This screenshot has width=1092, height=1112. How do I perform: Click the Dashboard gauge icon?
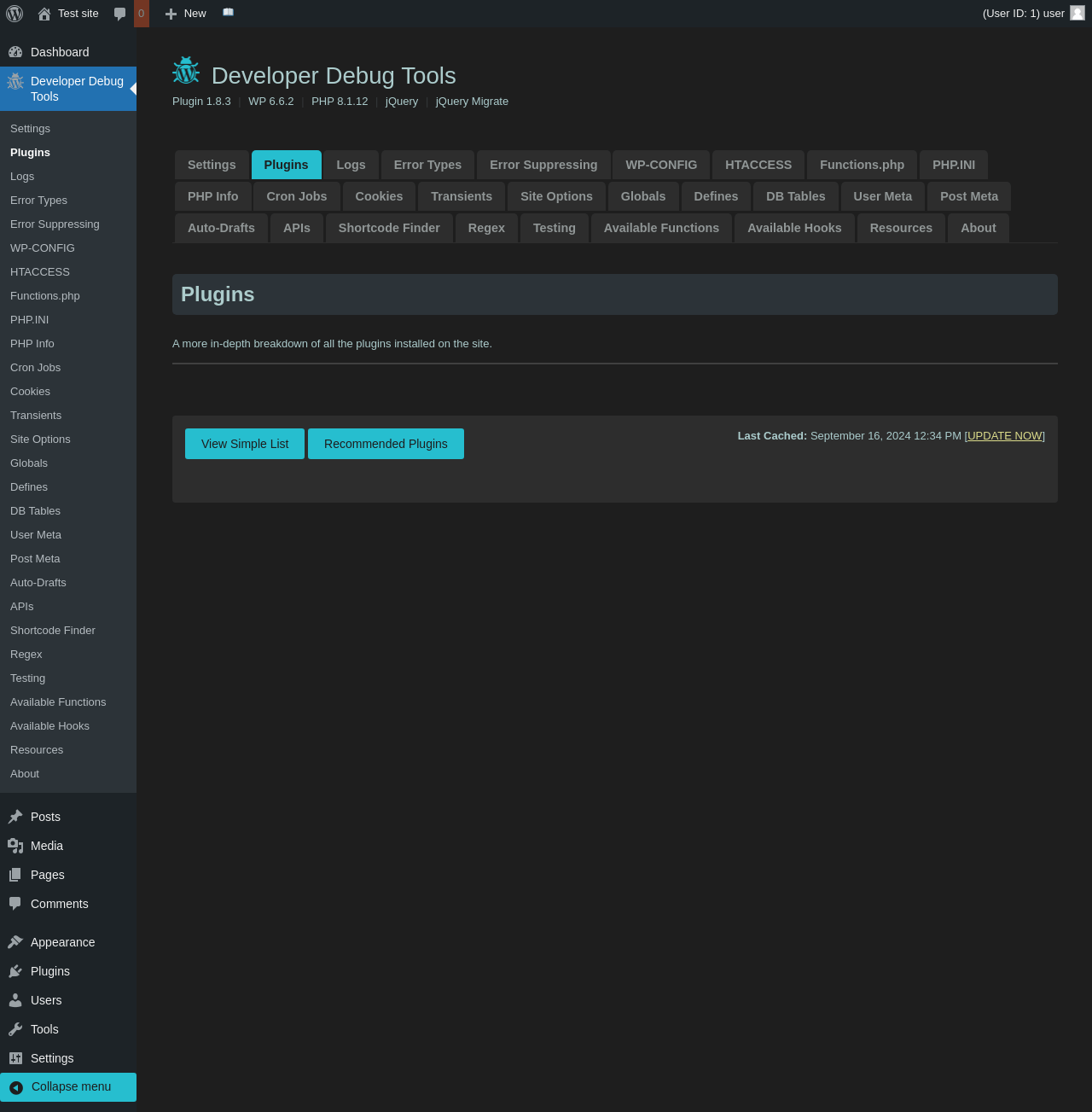15,52
